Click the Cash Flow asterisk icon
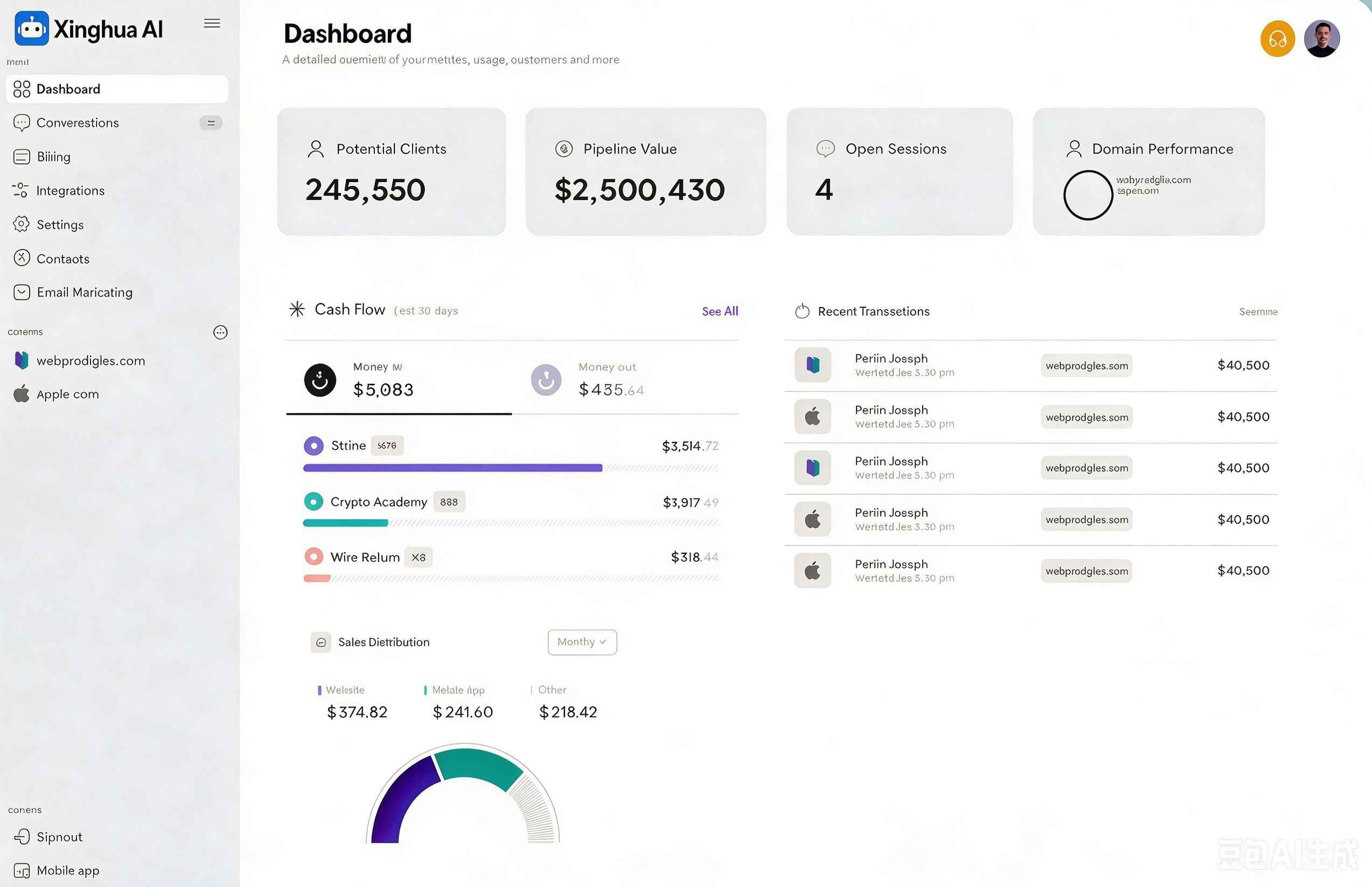 [296, 310]
